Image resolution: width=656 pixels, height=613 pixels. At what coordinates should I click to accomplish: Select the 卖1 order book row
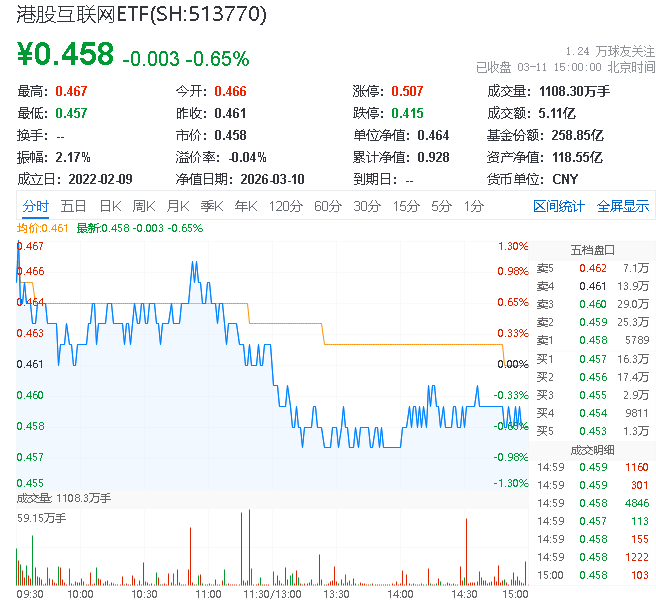click(591, 341)
